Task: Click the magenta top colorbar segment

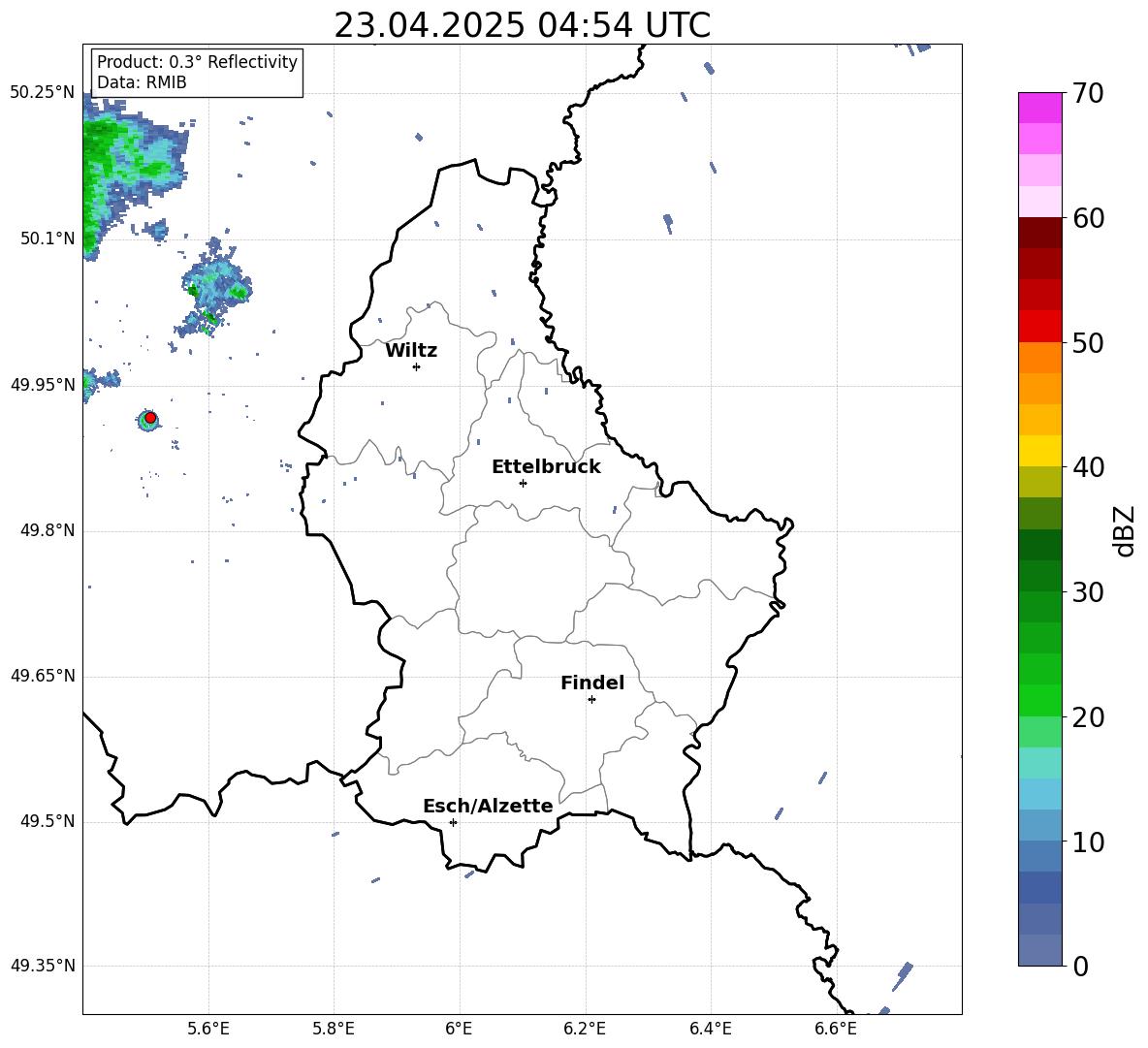Action: point(1039,108)
